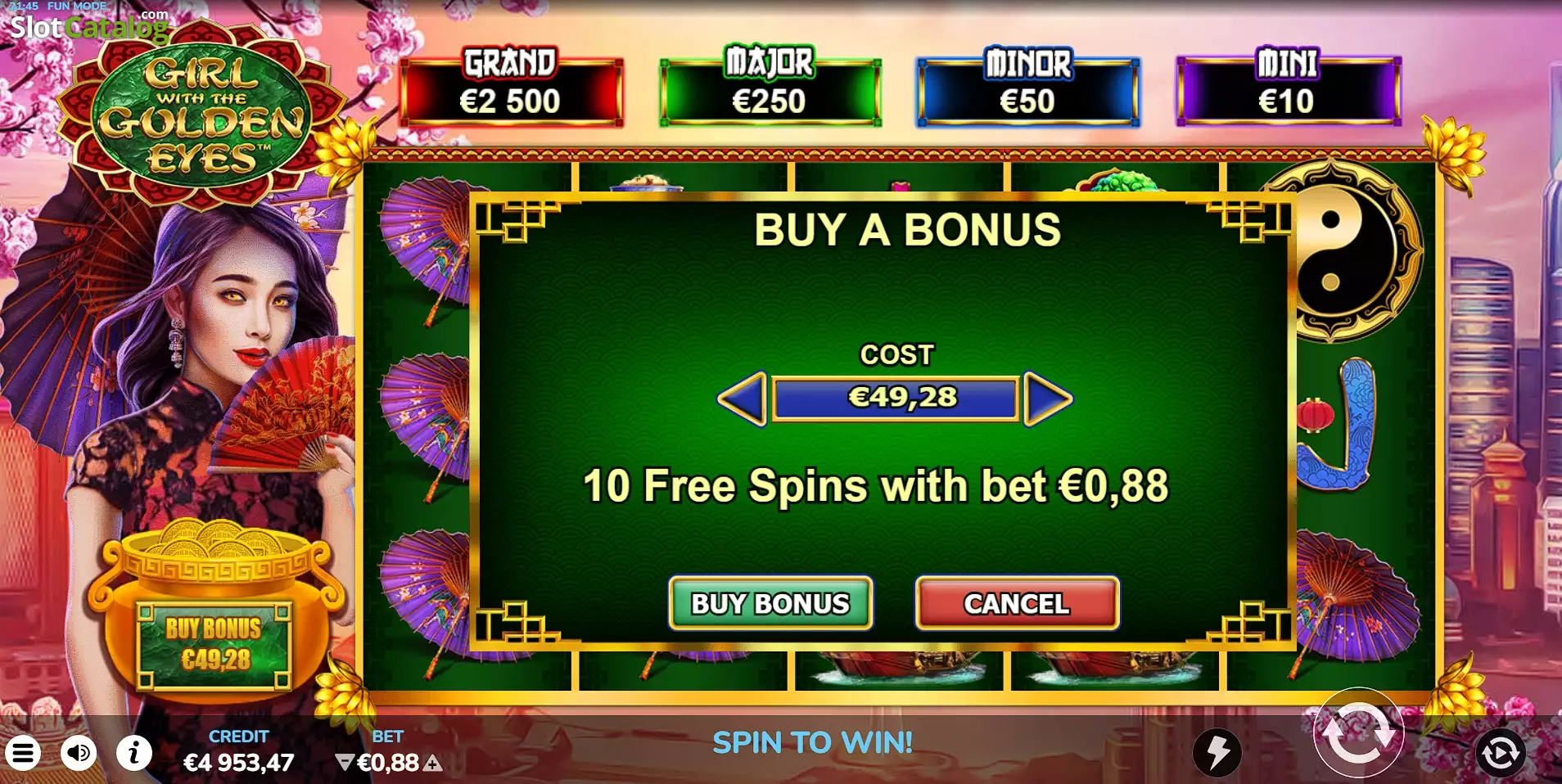The height and width of the screenshot is (784, 1562).
Task: Cancel the Buy a Bonus dialog
Action: coord(1017,603)
